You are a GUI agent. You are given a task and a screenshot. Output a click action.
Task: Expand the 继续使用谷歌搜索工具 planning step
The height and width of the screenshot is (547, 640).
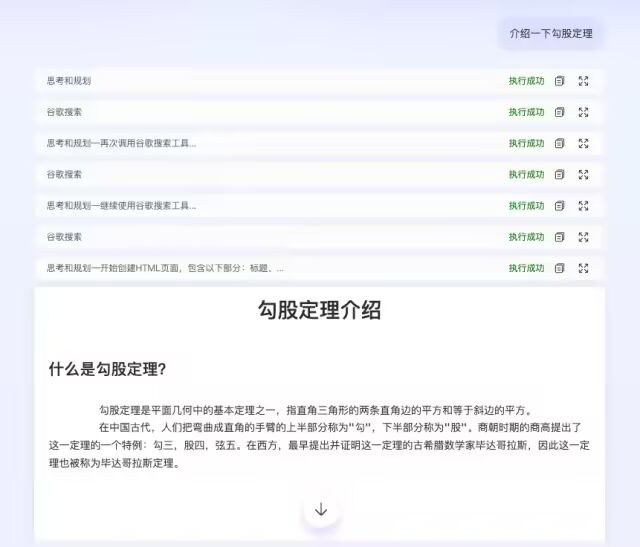click(584, 206)
